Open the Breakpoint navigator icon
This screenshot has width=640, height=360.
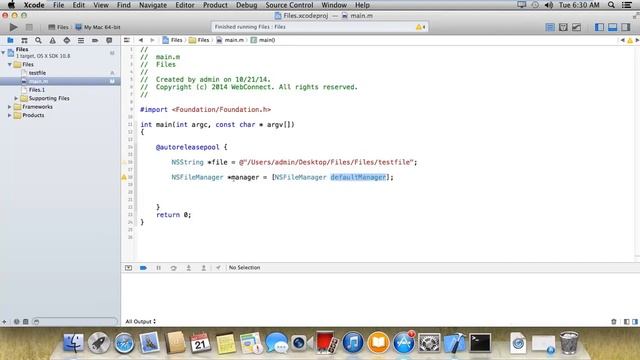point(95,40)
